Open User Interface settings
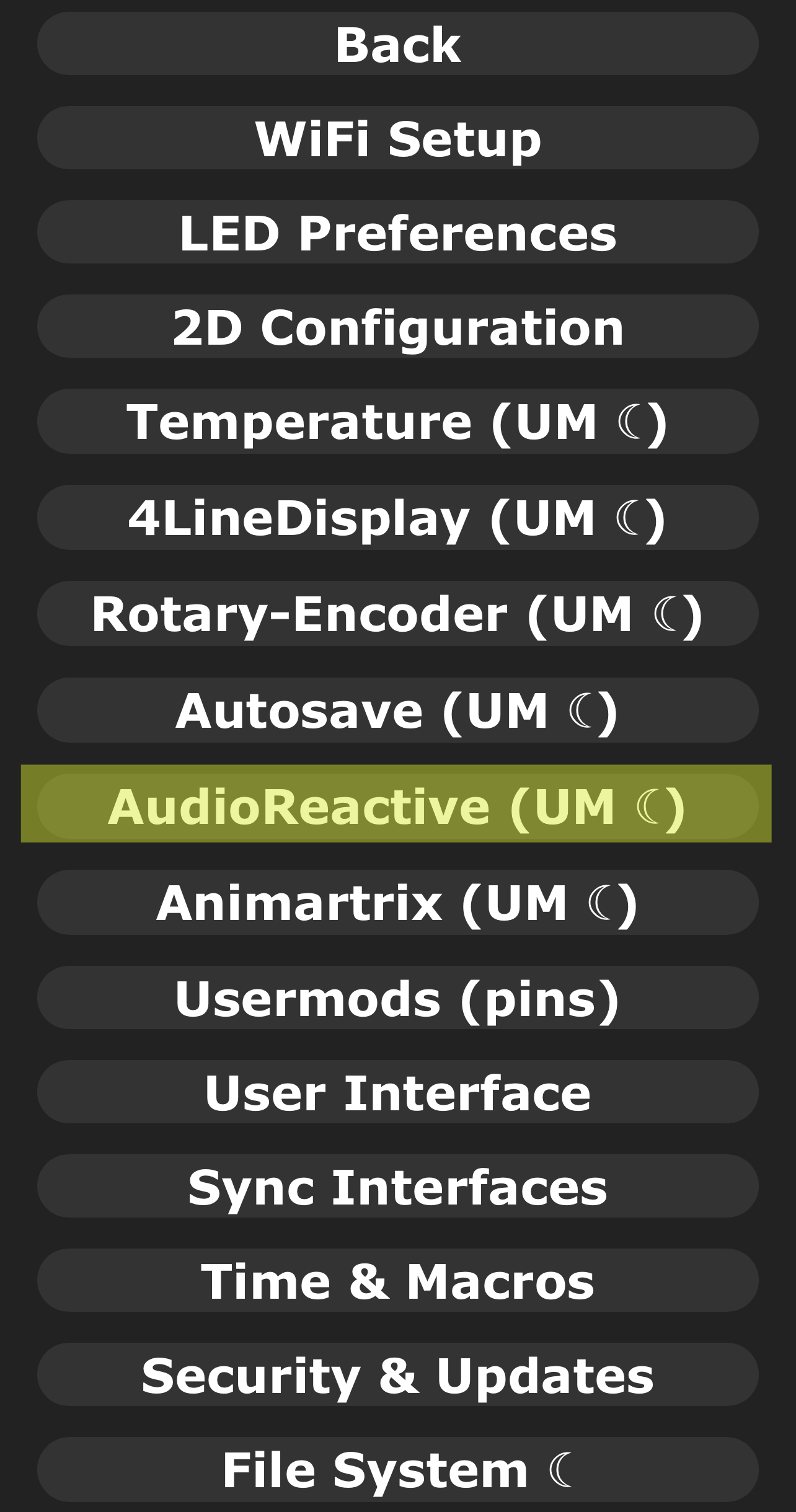 coord(397,1092)
